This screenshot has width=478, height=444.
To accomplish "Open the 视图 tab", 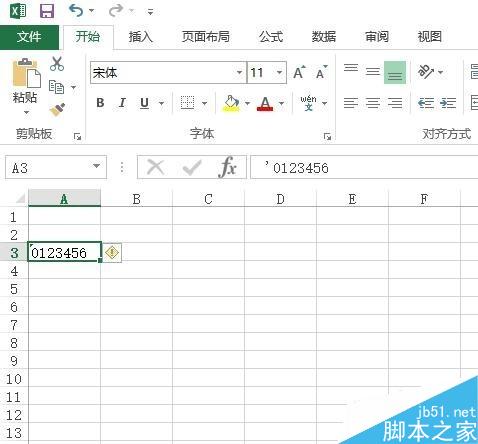I will click(x=430, y=37).
